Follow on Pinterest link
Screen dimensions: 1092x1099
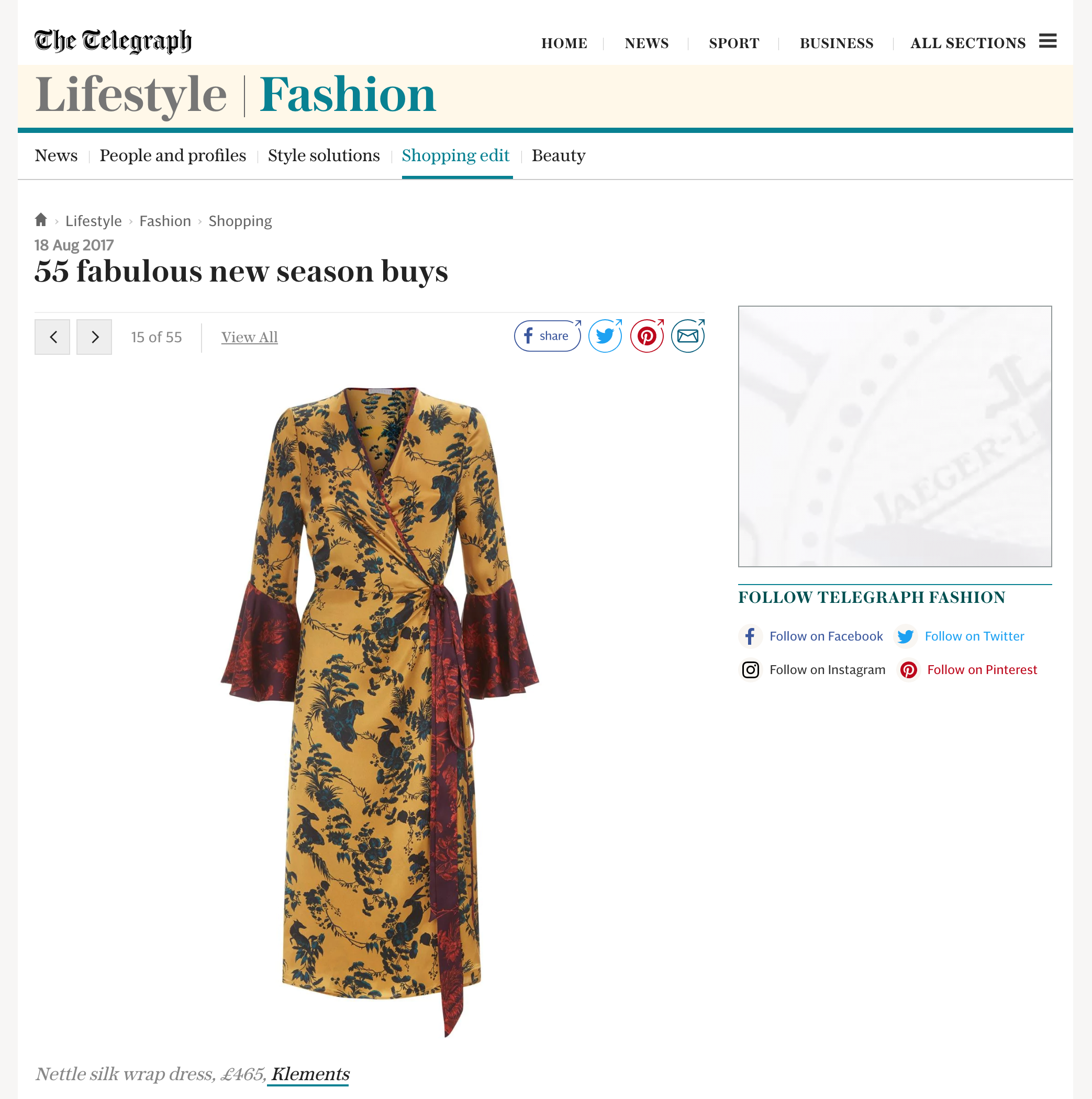click(982, 670)
